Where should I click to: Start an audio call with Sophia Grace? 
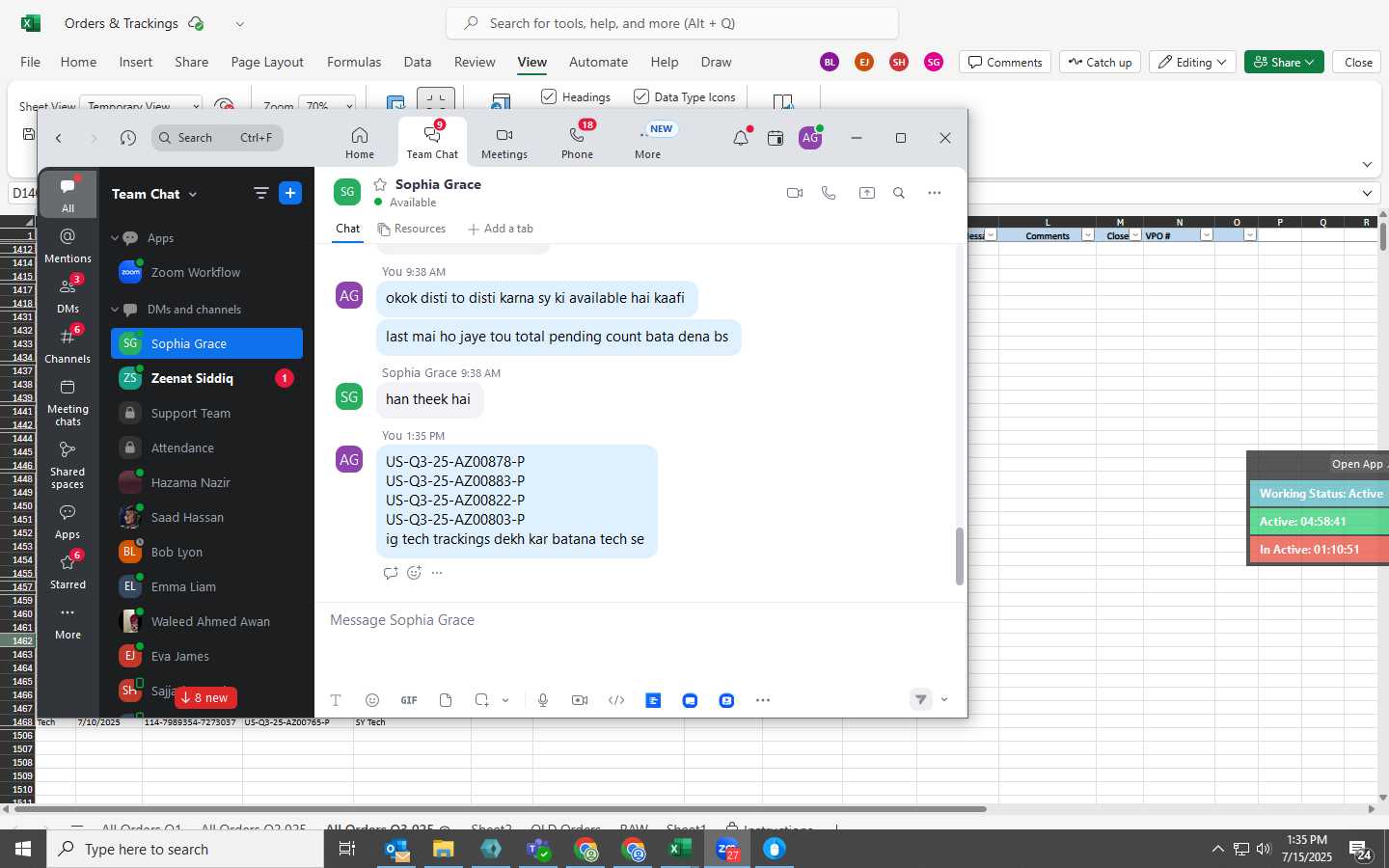(x=829, y=193)
